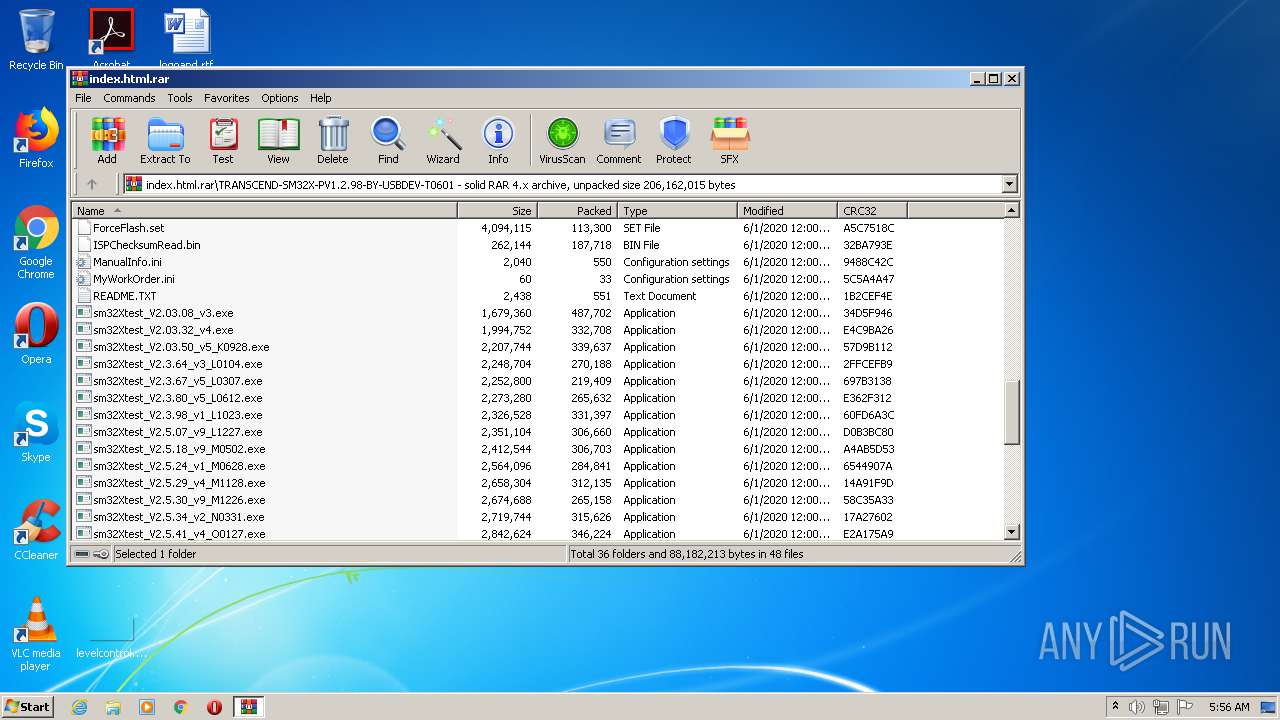Click file list scrollbar thumb
Screen dimensions: 1280x720
[x=1011, y=412]
